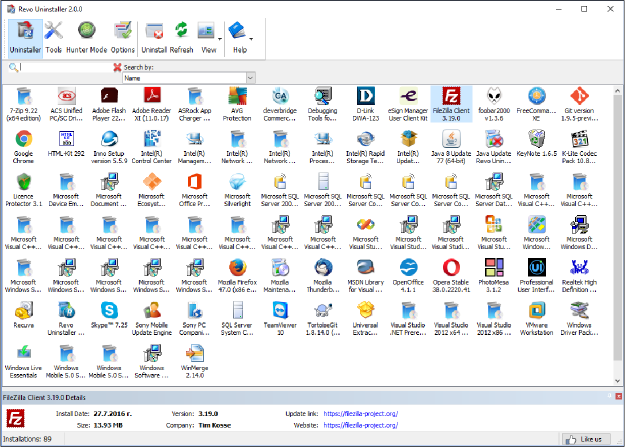Open the View toolbar button
Viewport: 625px width, 447px height.
coord(208,38)
